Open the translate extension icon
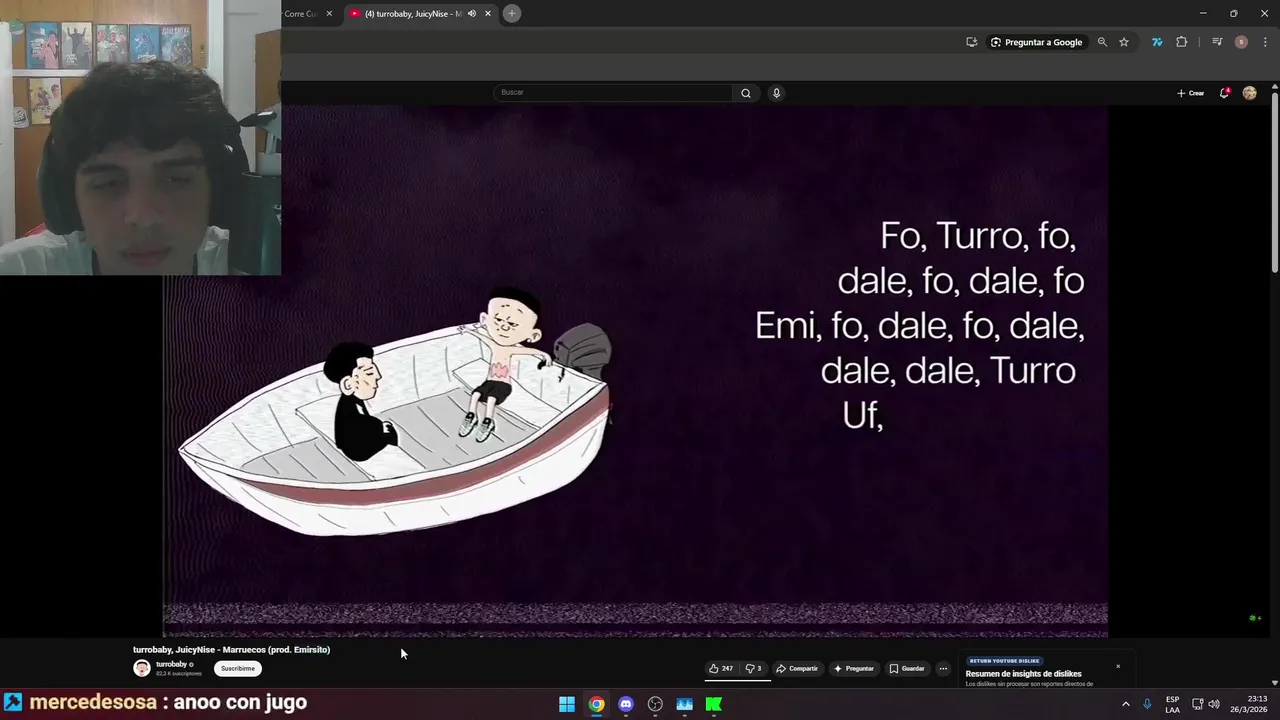The width and height of the screenshot is (1280, 720). [1157, 42]
